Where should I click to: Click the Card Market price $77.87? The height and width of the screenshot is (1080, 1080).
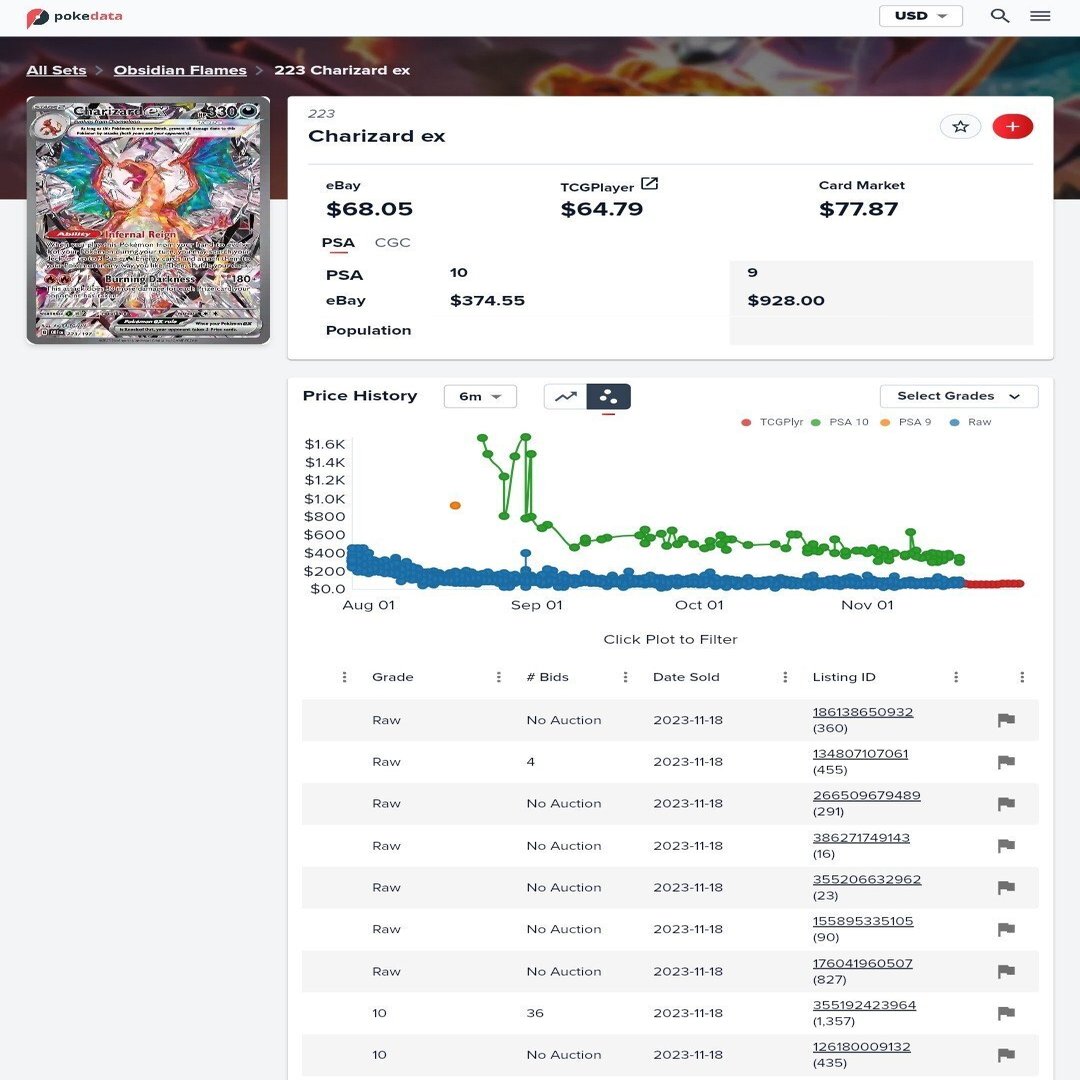tap(858, 209)
